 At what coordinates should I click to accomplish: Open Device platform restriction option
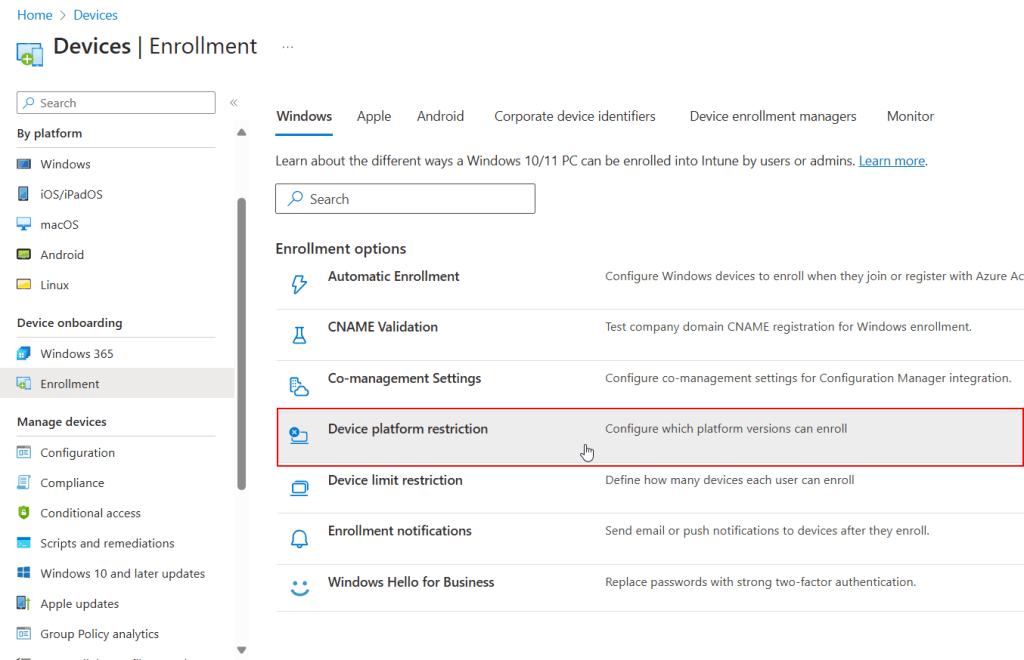(x=408, y=429)
